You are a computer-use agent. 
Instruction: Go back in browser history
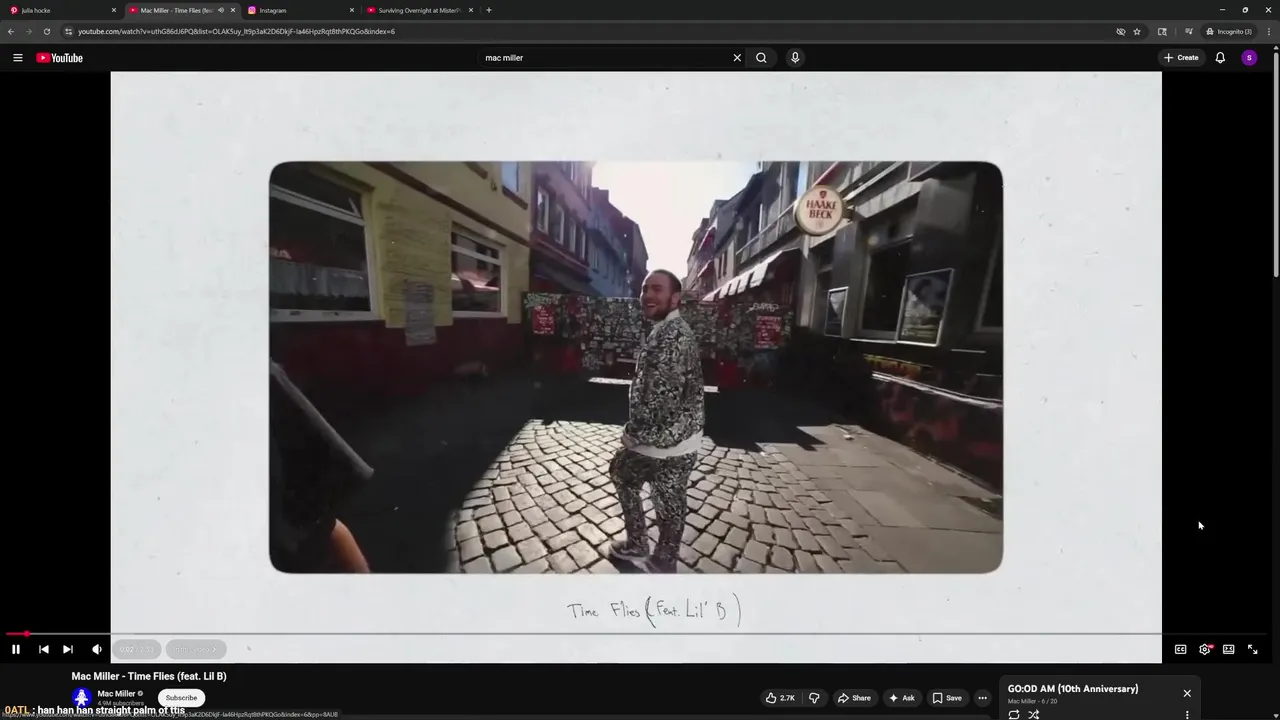coord(11,31)
